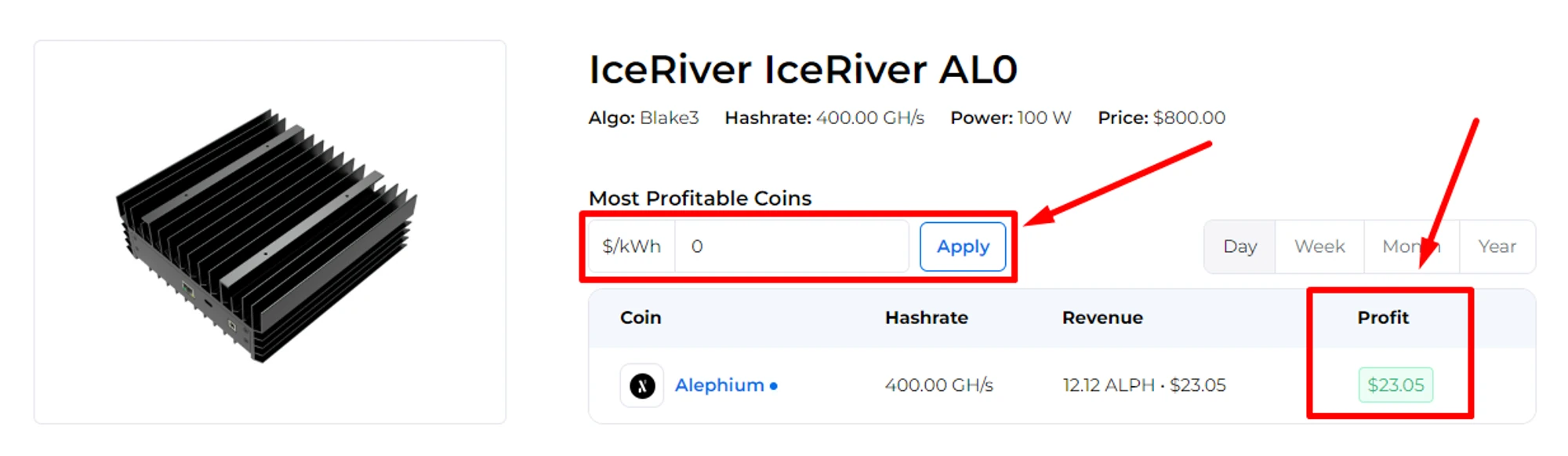Click the Revenue column header
1568x456 pixels.
[1102, 318]
